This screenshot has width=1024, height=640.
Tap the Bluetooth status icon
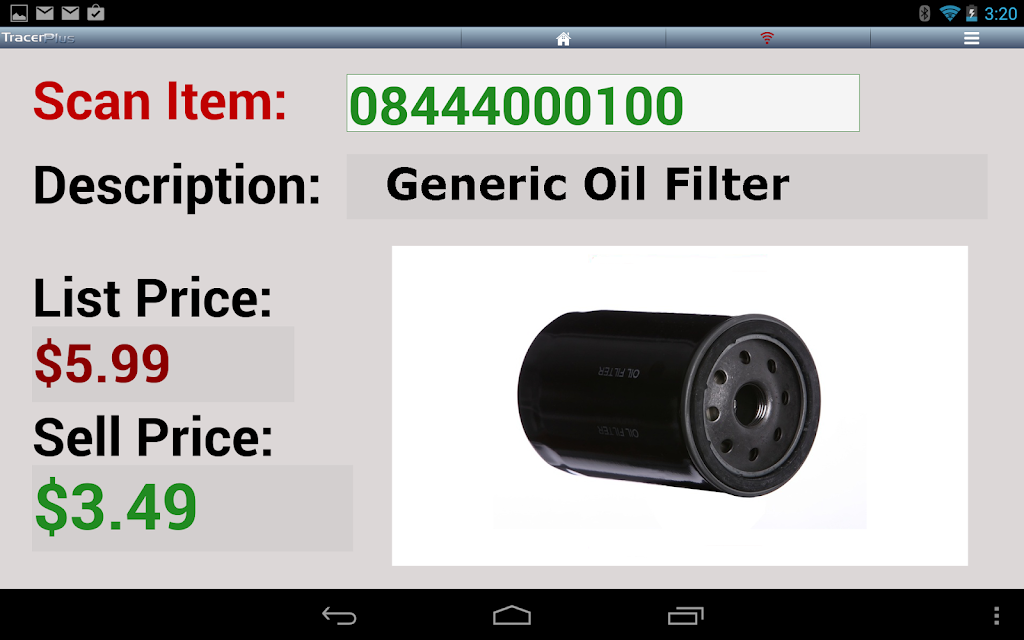pyautogui.click(x=924, y=13)
